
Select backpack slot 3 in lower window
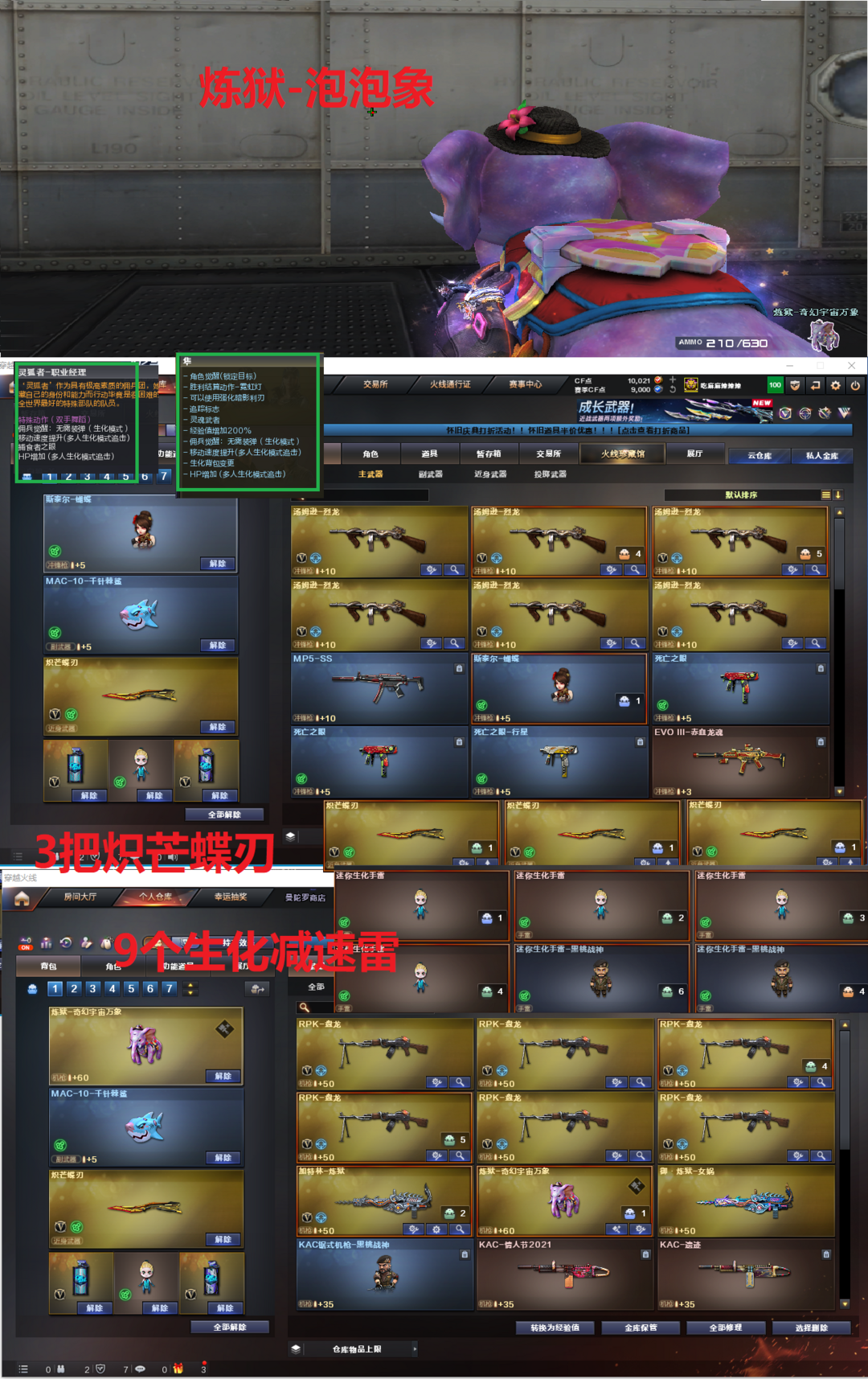[x=92, y=988]
